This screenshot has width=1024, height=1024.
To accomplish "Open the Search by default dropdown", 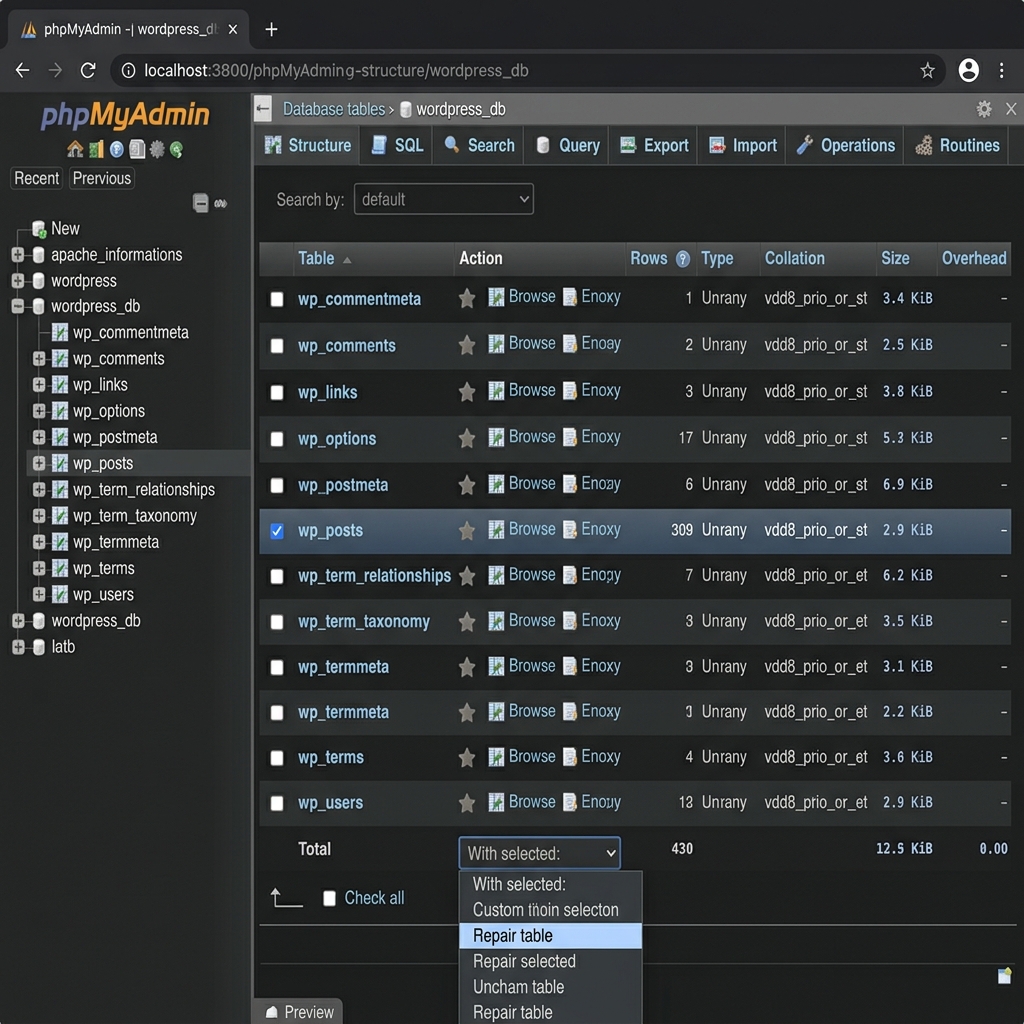I will pyautogui.click(x=443, y=199).
